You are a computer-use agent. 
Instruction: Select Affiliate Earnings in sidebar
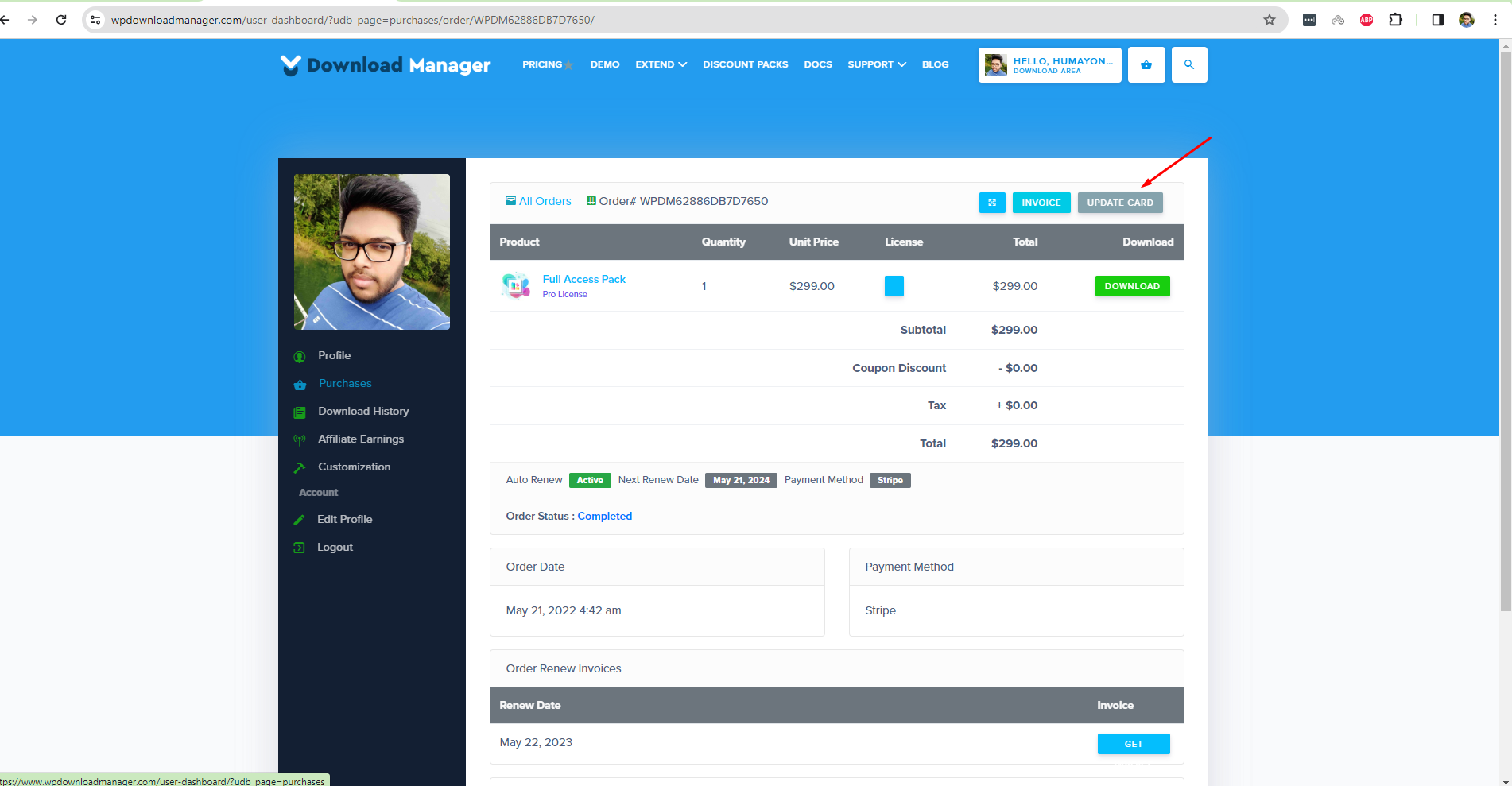click(361, 439)
